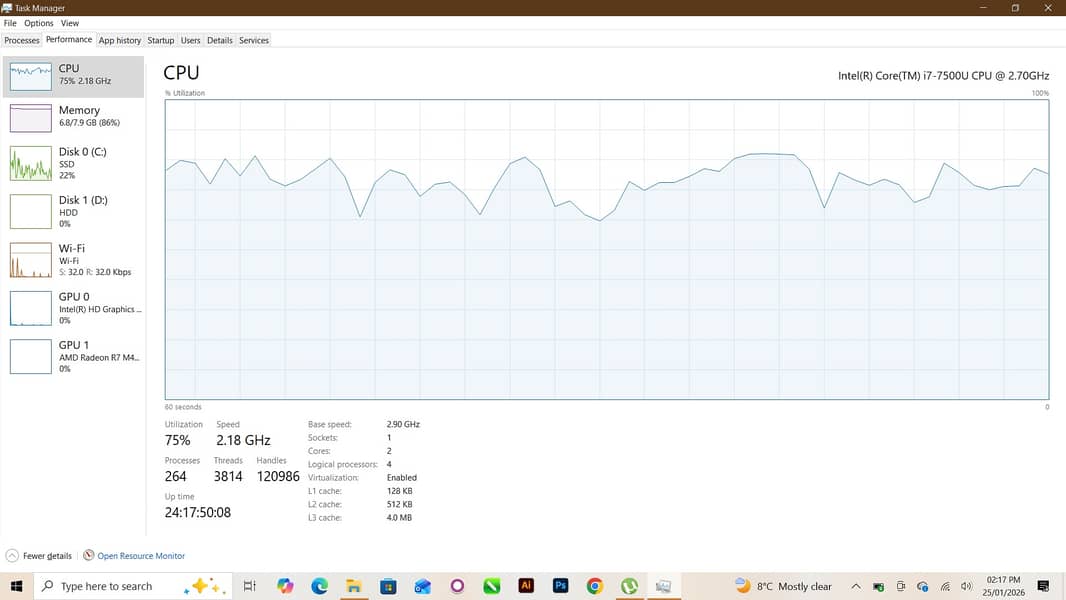Open GPU 1 AMD Radeon graph
Image resolution: width=1066 pixels, height=600 pixels.
coord(30,356)
